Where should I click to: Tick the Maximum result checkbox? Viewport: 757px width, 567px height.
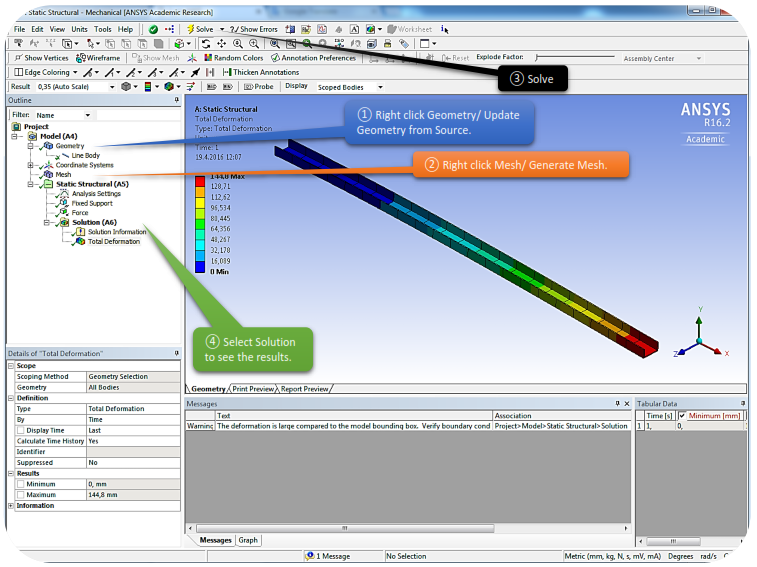(x=21, y=495)
